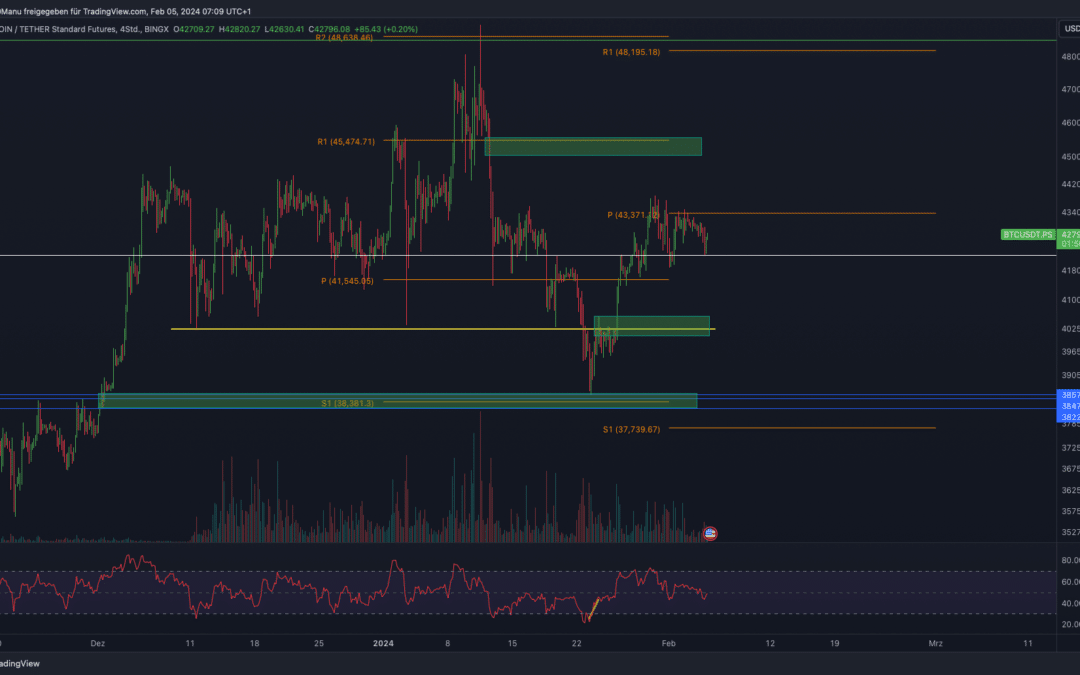Viewport: 1080px width, 675px height.
Task: Click the close value C42796.08
Action: 329,30
